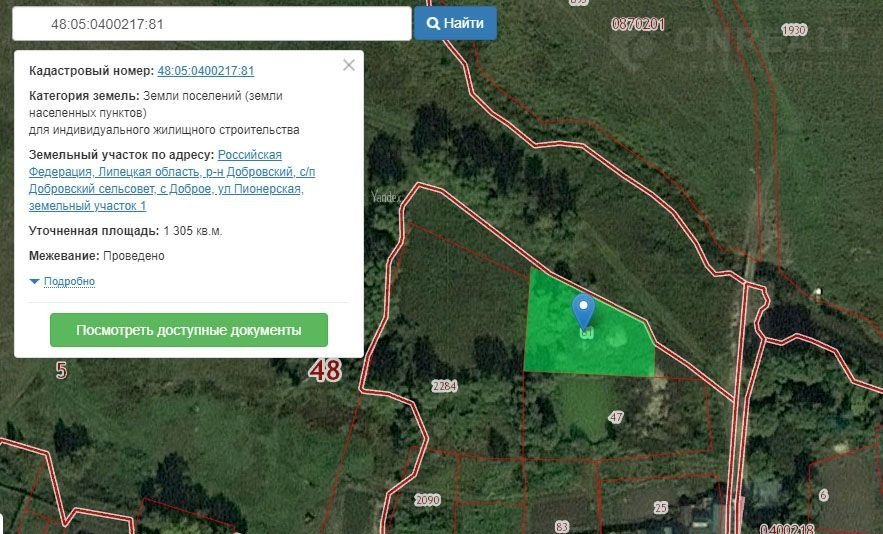Image resolution: width=883 pixels, height=534 pixels.
Task: Click parcel labeled 25 on map
Action: [660, 508]
